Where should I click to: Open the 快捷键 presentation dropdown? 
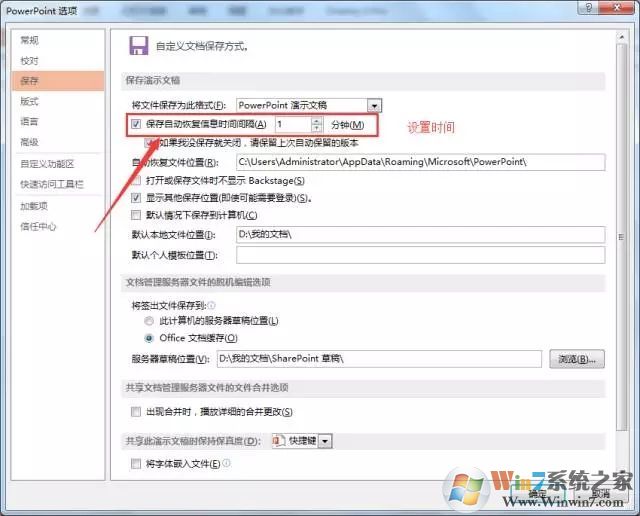325,441
